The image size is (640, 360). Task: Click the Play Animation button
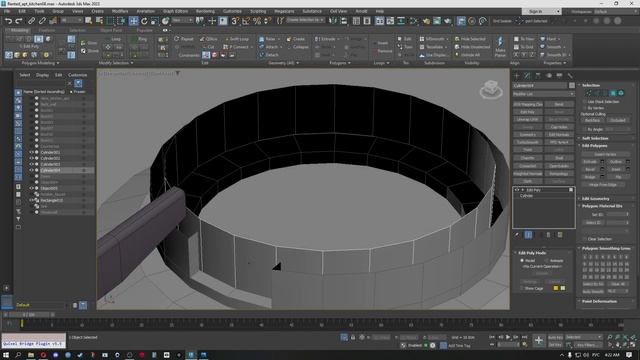coord(508,337)
